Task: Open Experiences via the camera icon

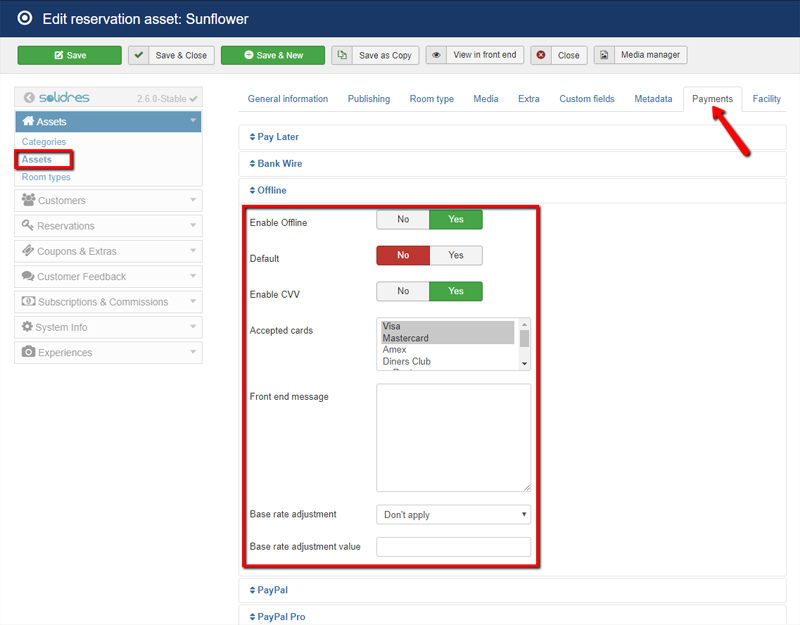Action: (x=29, y=352)
